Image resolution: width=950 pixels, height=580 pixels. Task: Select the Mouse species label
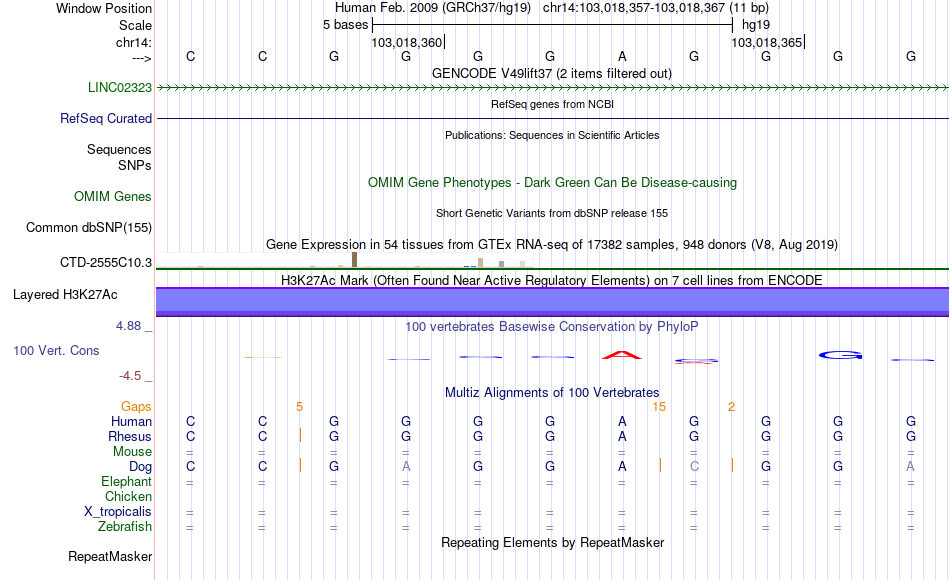(x=132, y=452)
